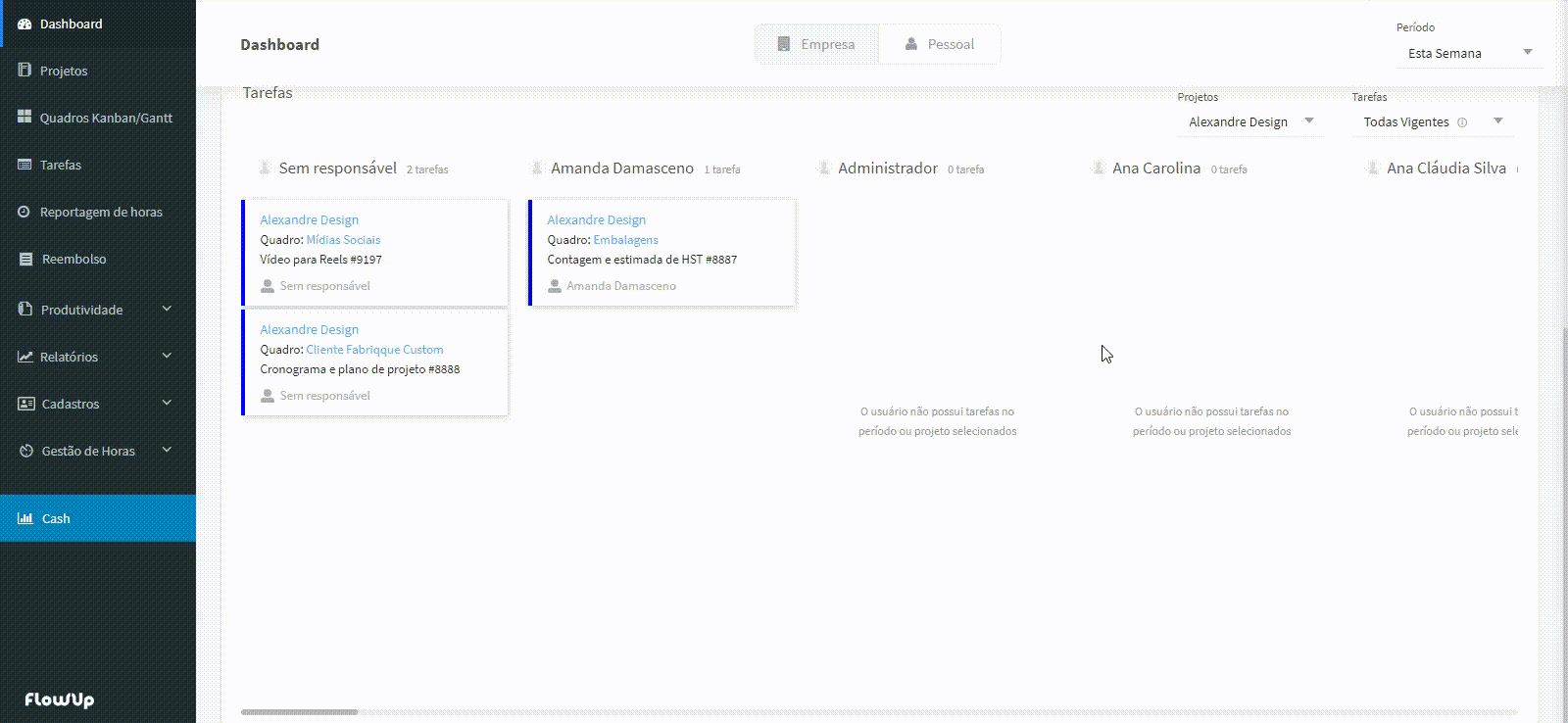Open Tarefas in the sidebar
The image size is (1568, 723).
pyautogui.click(x=98, y=165)
